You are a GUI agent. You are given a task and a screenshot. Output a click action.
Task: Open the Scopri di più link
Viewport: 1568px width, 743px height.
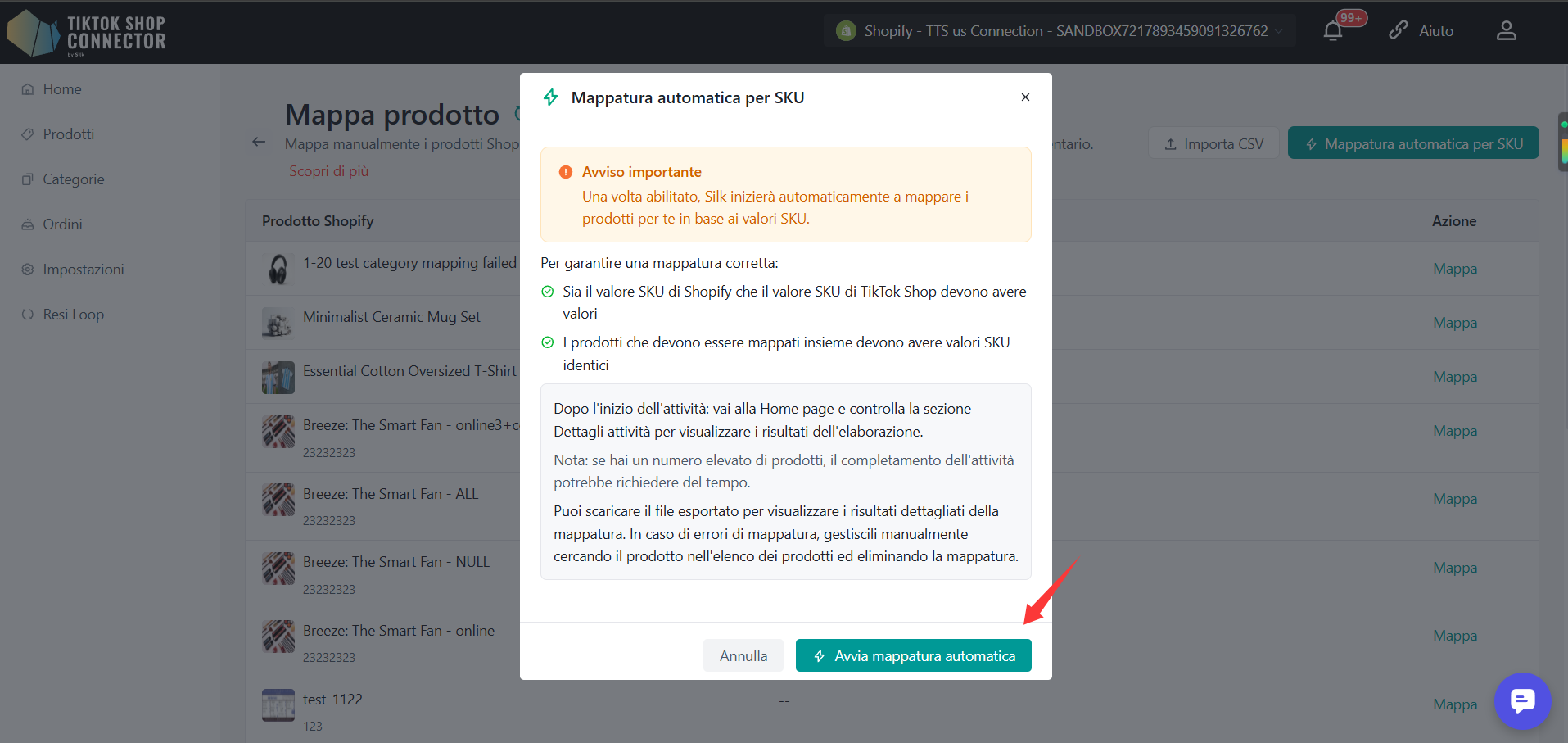pyautogui.click(x=328, y=171)
